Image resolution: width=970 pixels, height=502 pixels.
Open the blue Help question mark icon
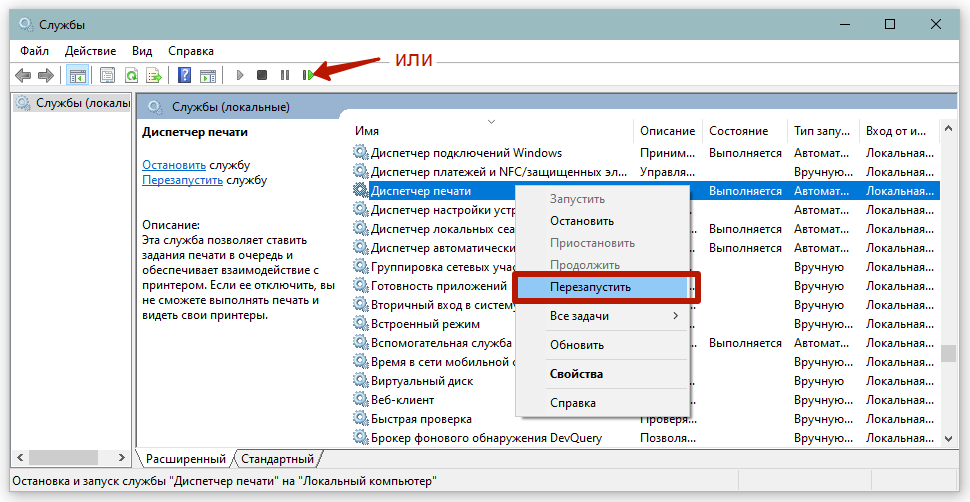(x=184, y=75)
